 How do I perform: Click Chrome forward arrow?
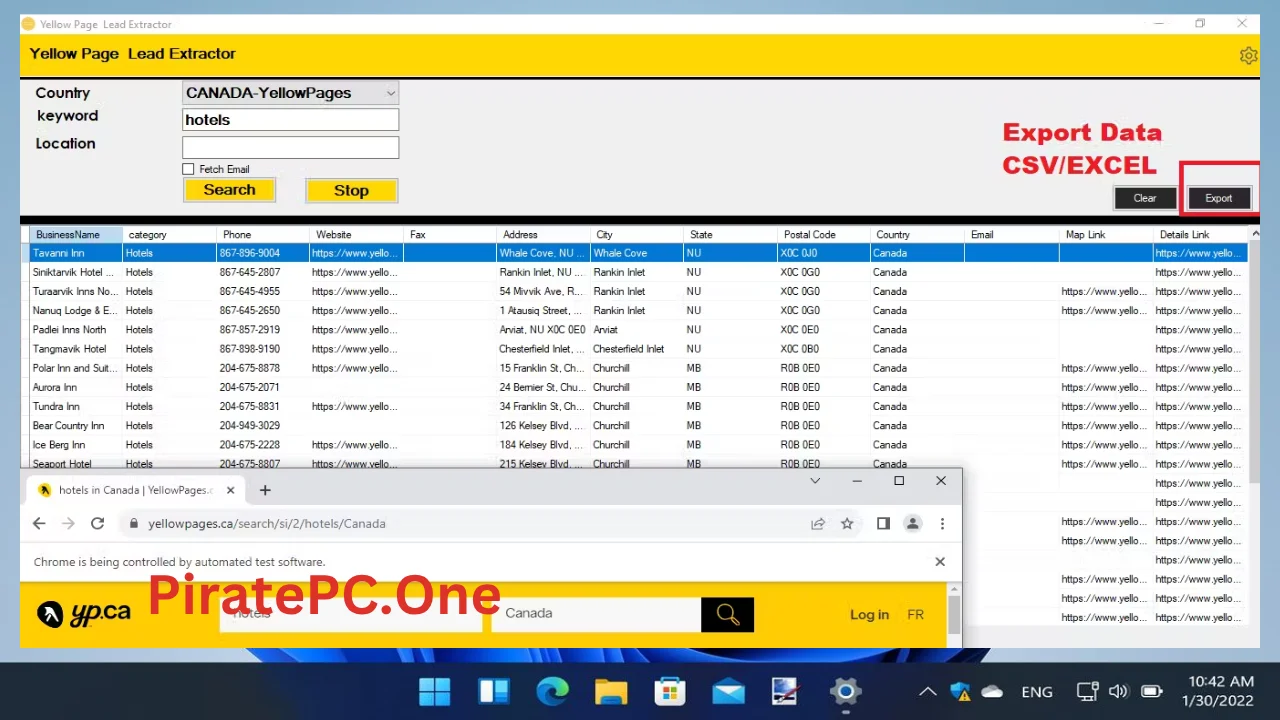click(68, 523)
